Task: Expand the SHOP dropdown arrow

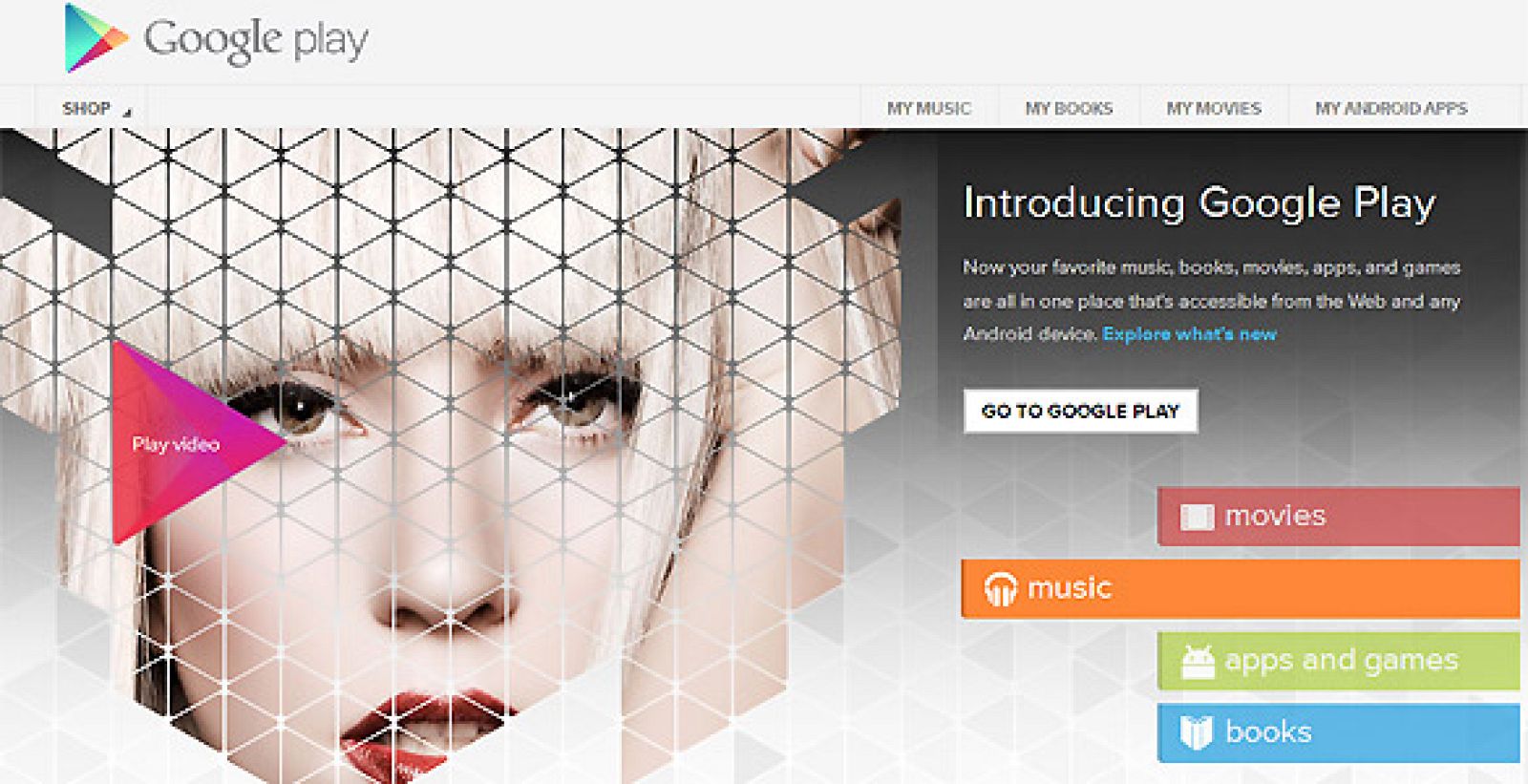Action: tap(126, 112)
